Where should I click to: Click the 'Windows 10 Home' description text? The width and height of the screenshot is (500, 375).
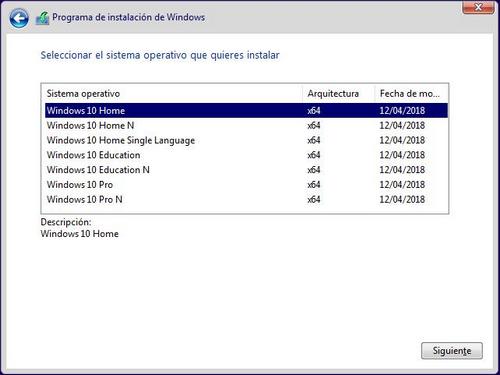click(x=79, y=234)
